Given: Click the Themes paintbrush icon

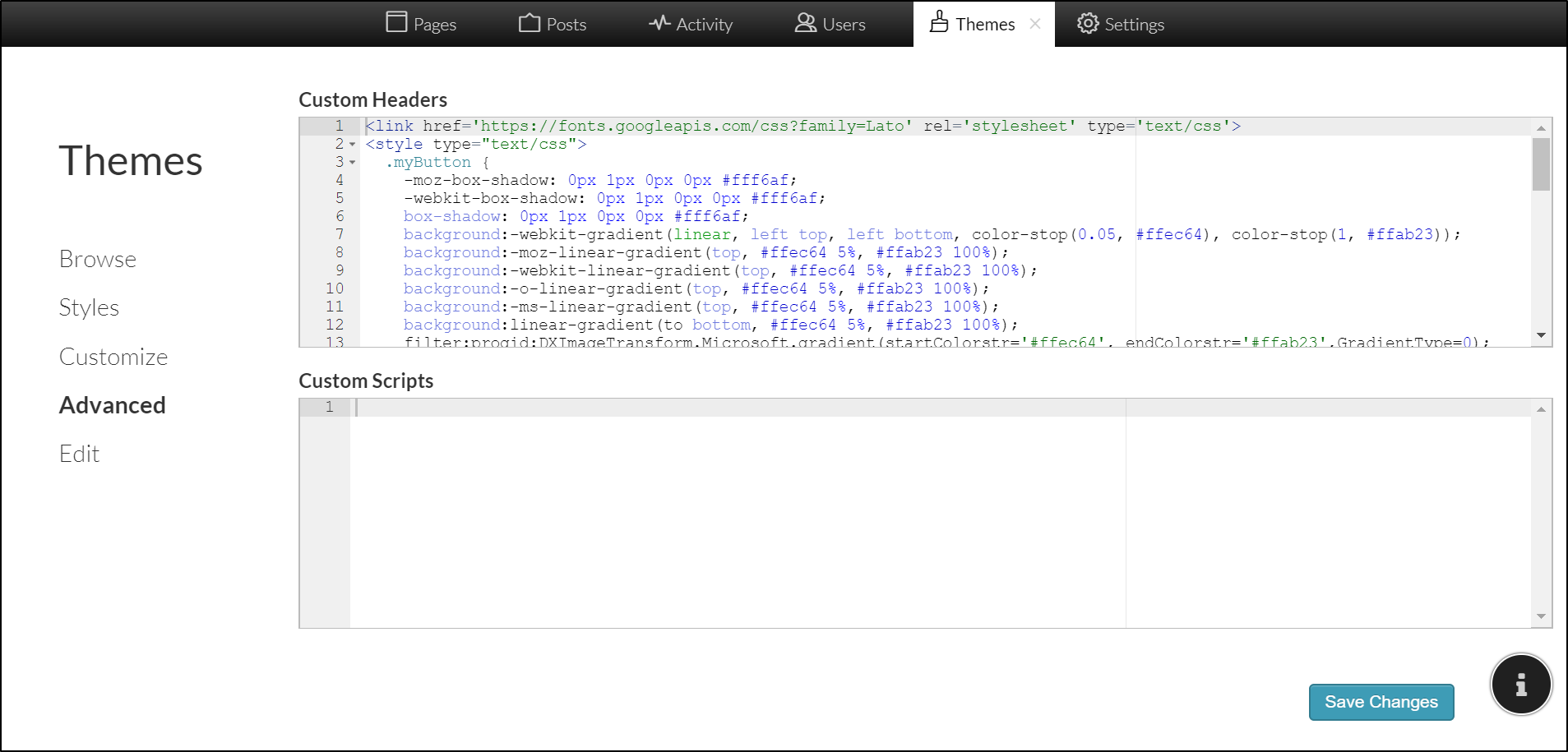Looking at the screenshot, I should 939,22.
